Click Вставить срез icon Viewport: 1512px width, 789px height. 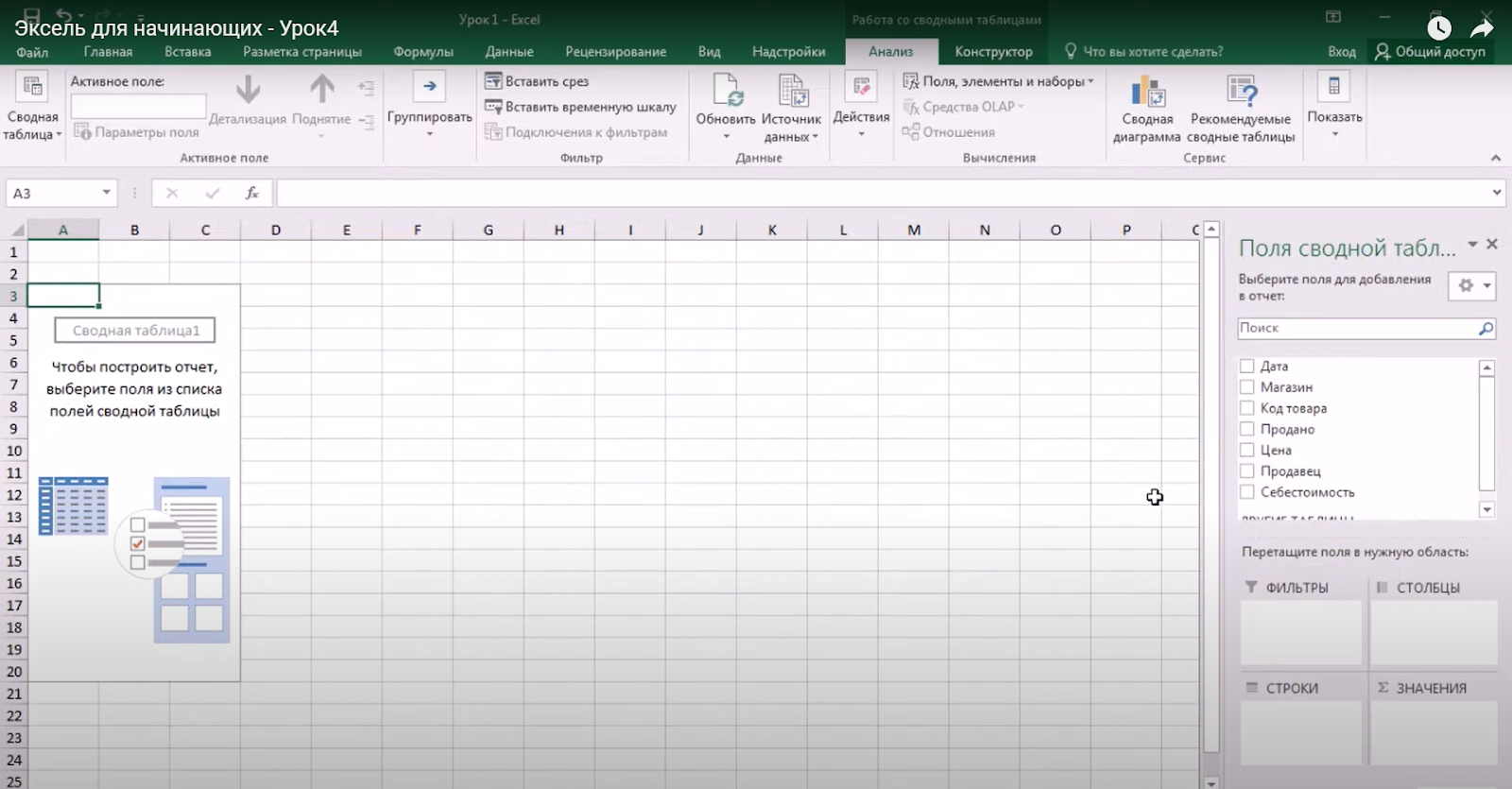click(493, 81)
